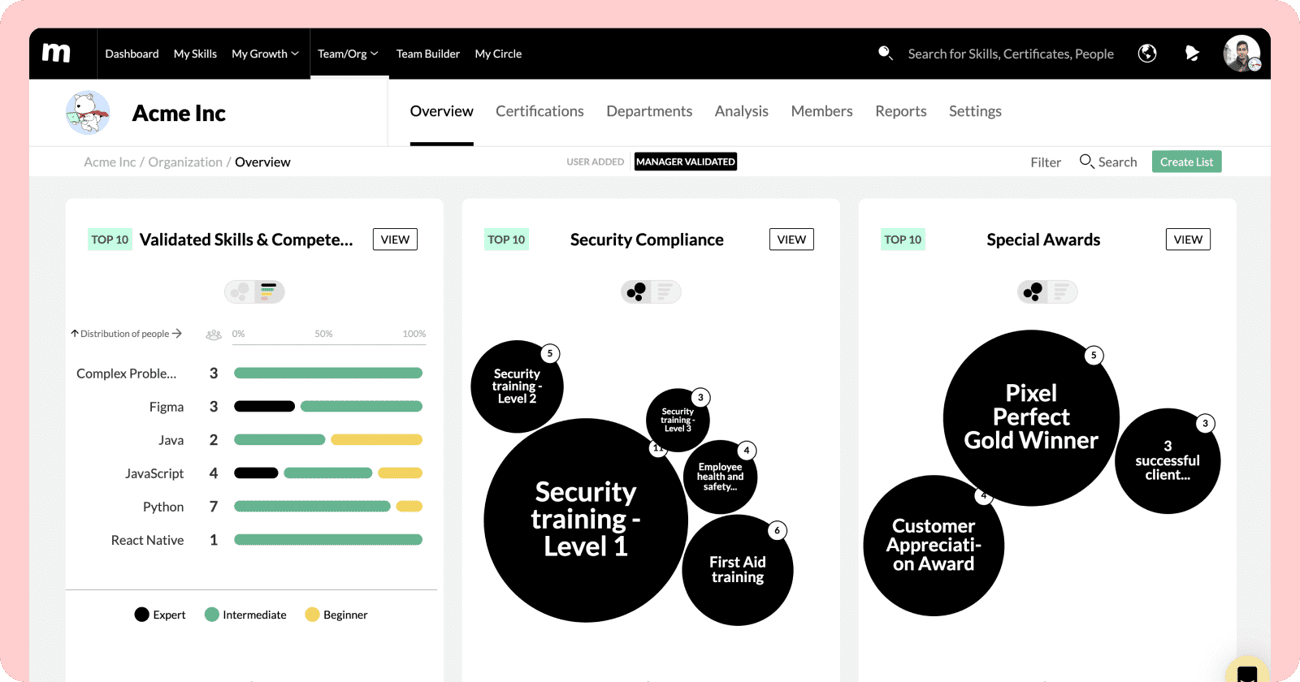Click the Intermediate green legend swatch
1300x682 pixels.
(x=212, y=614)
